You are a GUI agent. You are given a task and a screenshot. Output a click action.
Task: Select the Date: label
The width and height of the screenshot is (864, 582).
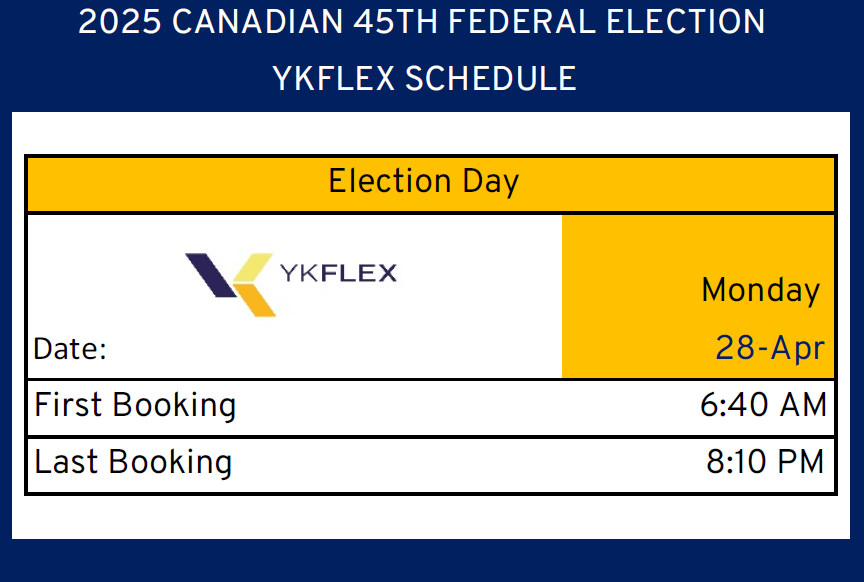tap(70, 349)
